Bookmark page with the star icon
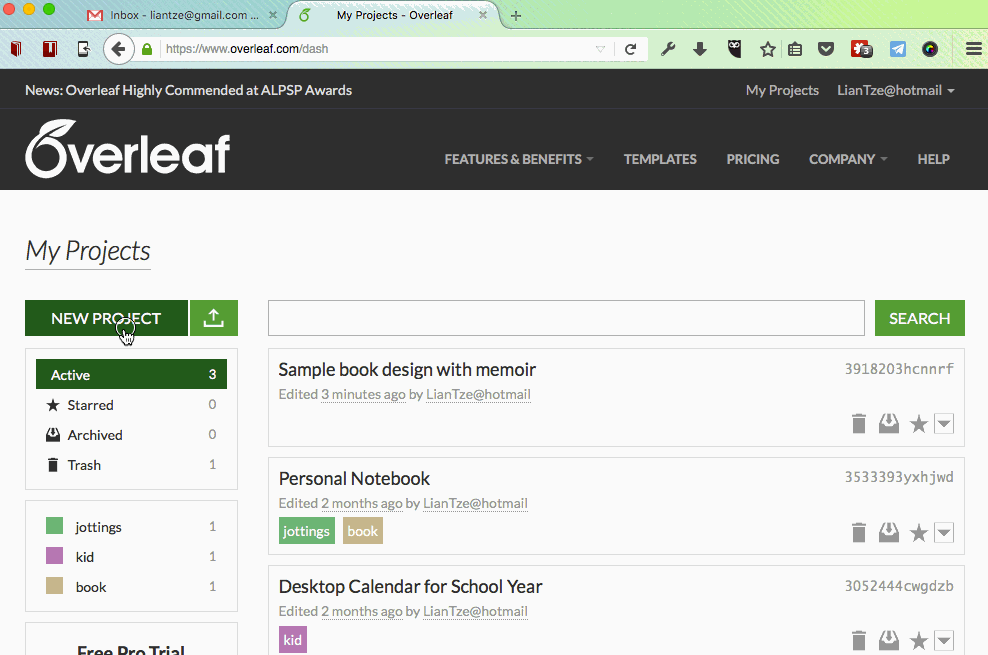Screen dimensions: 988x655 pos(767,48)
